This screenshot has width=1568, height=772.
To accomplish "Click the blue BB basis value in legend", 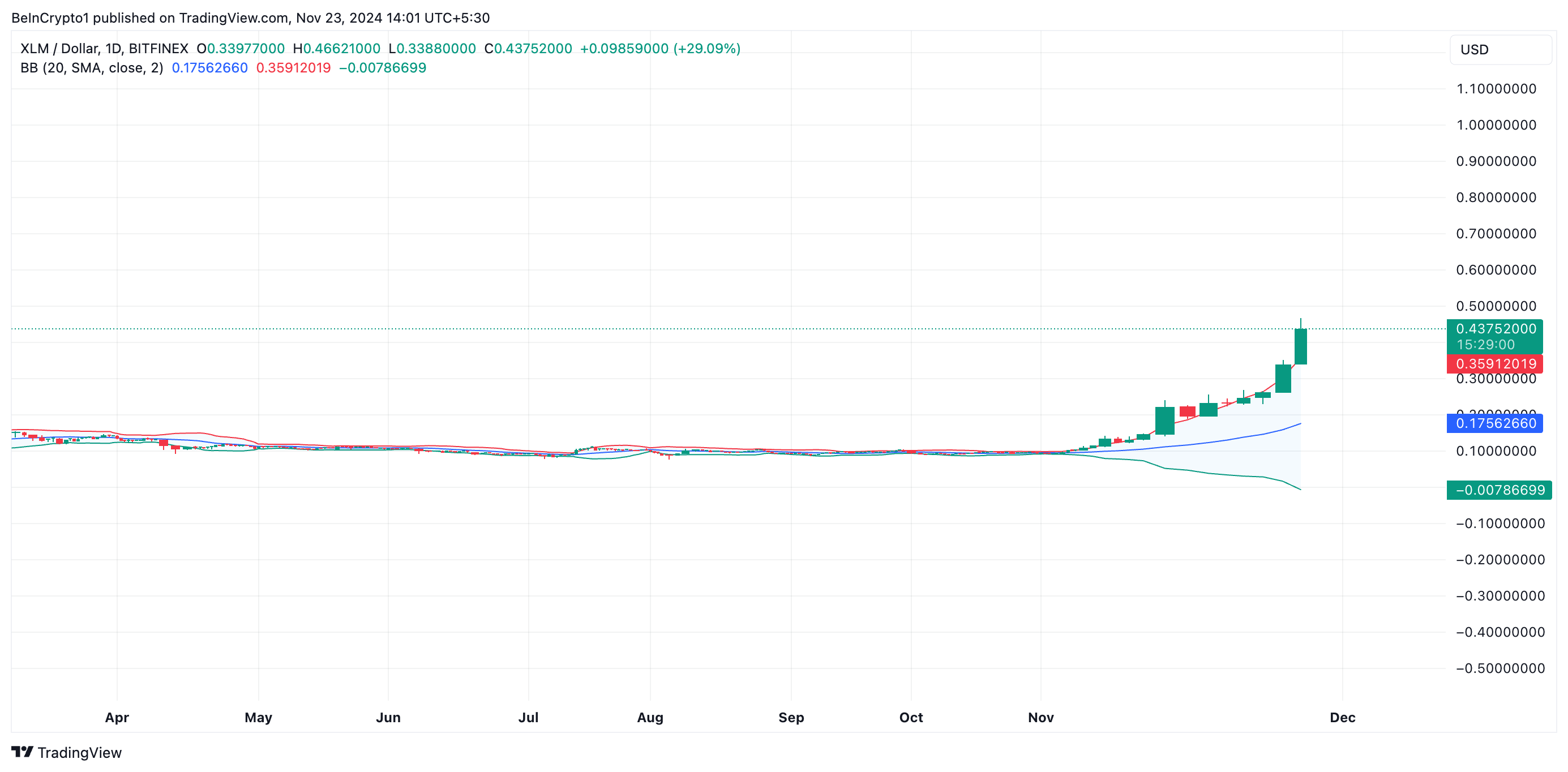I will pyautogui.click(x=209, y=68).
